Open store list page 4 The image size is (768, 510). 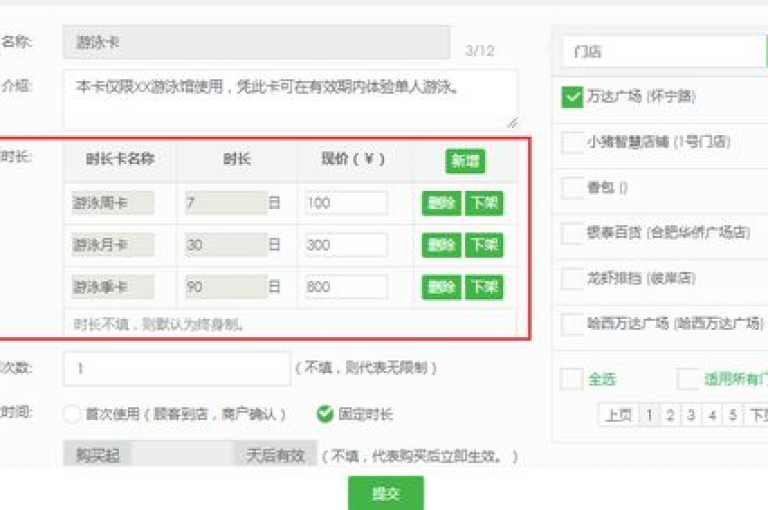click(x=712, y=415)
